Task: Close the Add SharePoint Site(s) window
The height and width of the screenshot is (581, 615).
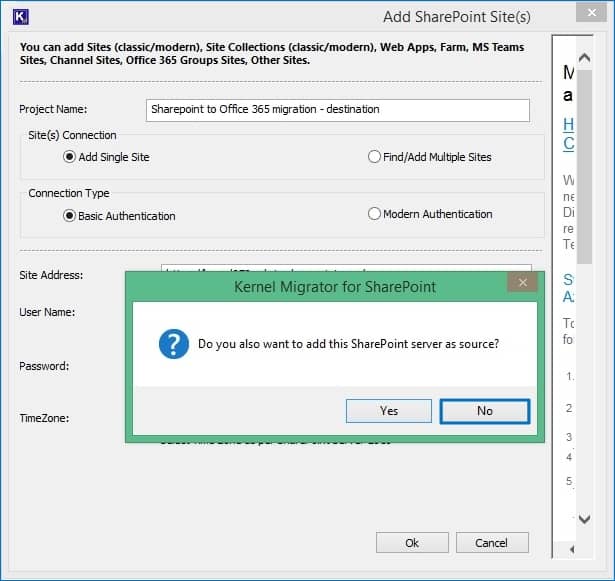Action: 591,13
